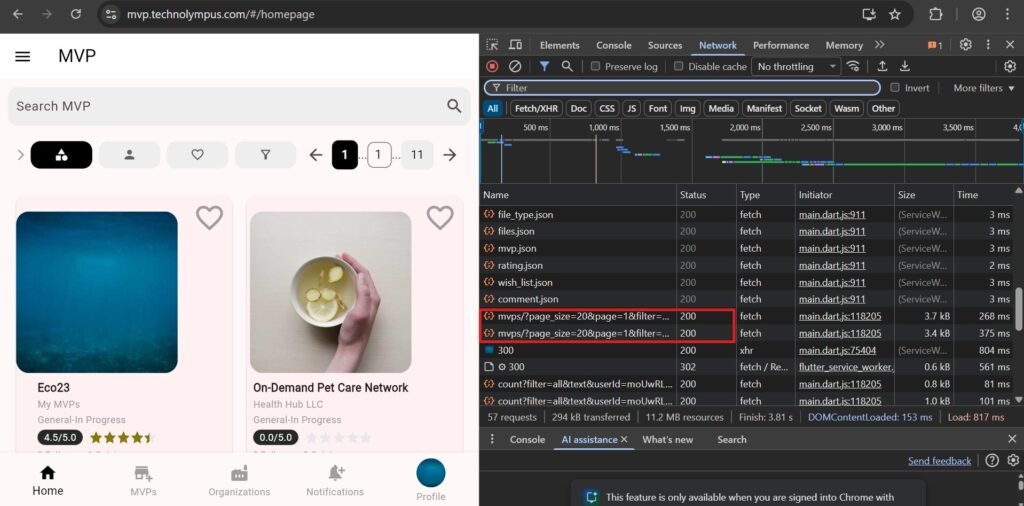Open the funnel filter button in MVP app

coord(265,155)
